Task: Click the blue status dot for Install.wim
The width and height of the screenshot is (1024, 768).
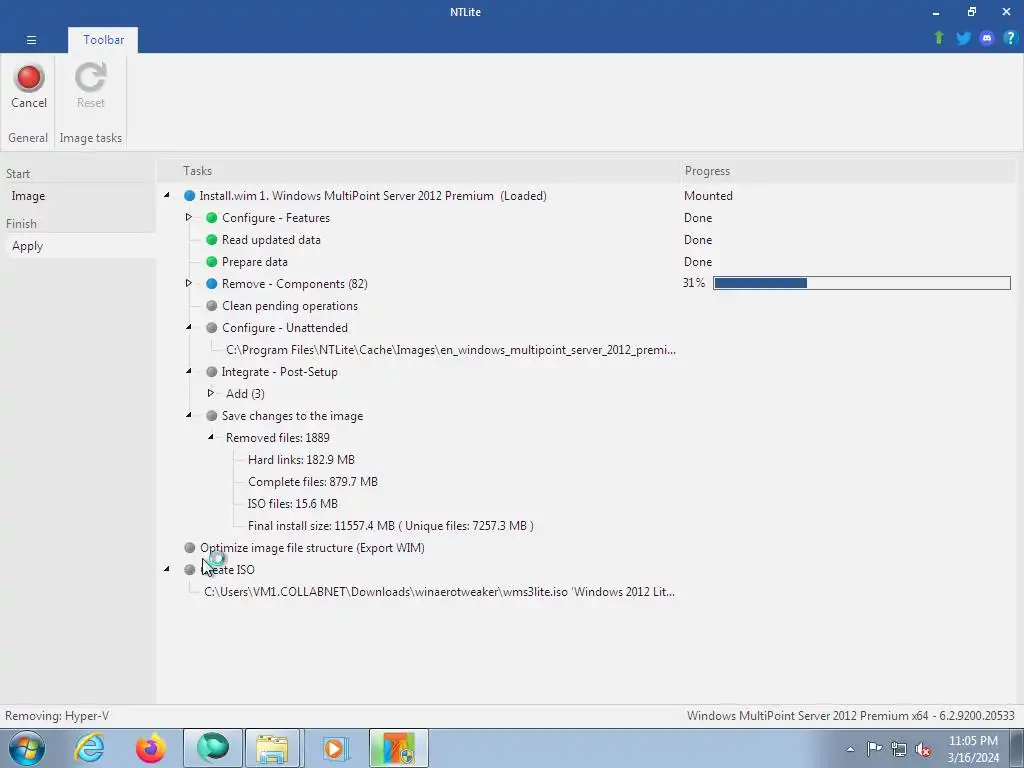Action: pyautogui.click(x=189, y=196)
